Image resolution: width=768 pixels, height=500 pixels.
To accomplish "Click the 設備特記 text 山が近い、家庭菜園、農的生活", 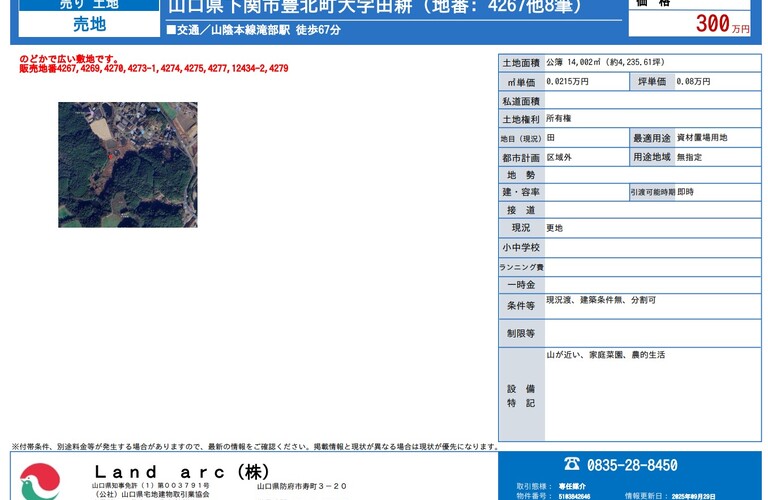I will pos(606,355).
